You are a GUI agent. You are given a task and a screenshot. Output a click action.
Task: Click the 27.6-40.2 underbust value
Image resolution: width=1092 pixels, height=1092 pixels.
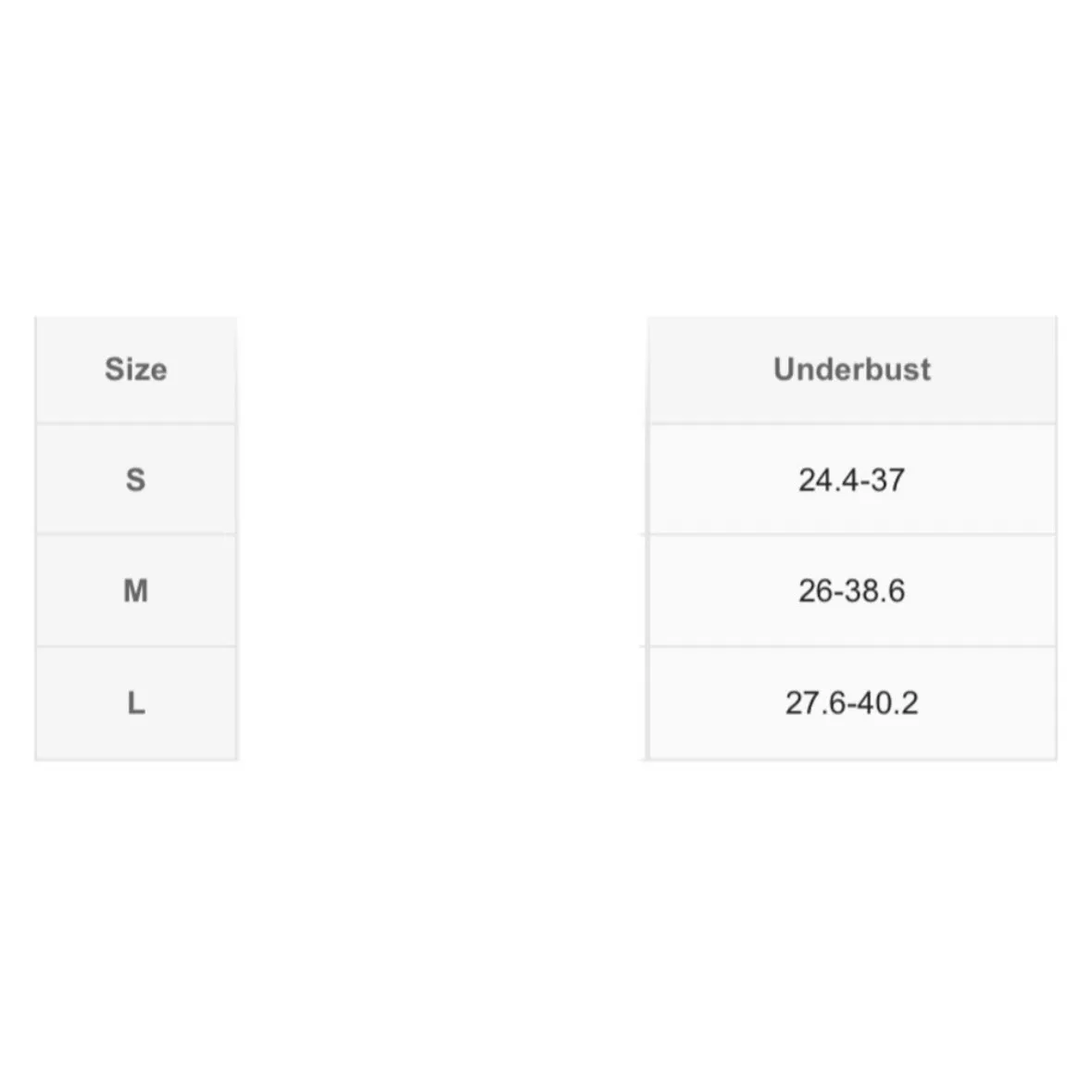pos(852,704)
